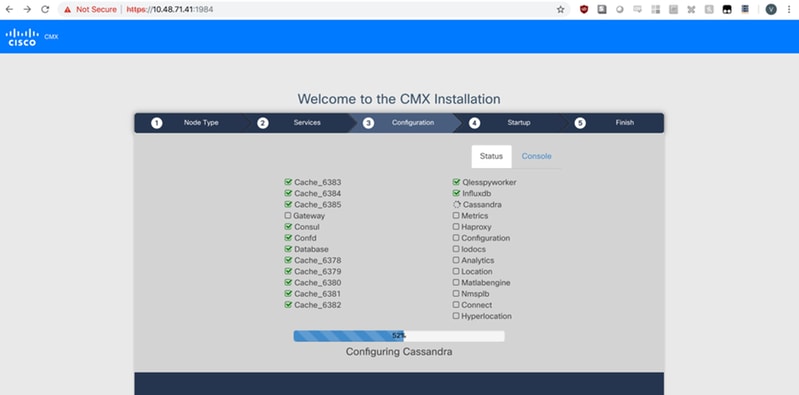This screenshot has width=799, height=395.
Task: Toggle the Hyperlocation checkbox
Action: coord(456,316)
